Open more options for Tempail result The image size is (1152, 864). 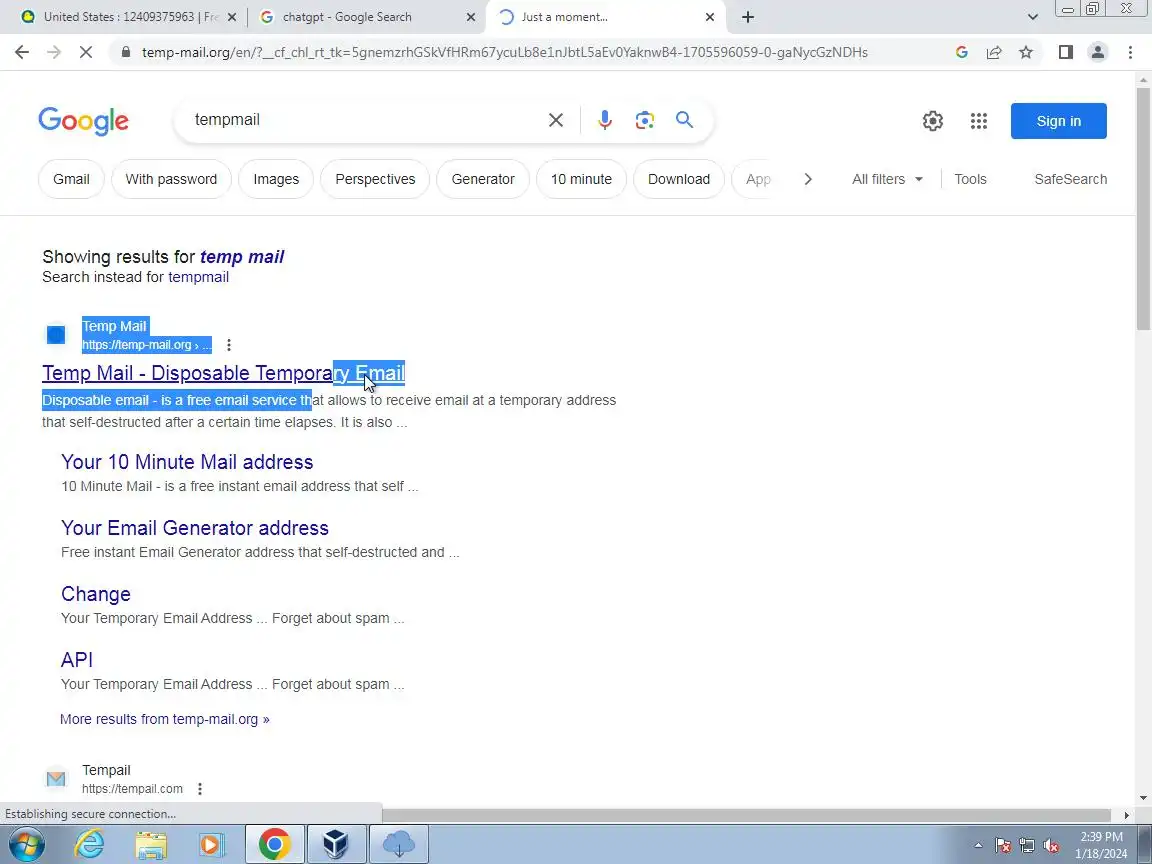pos(200,788)
